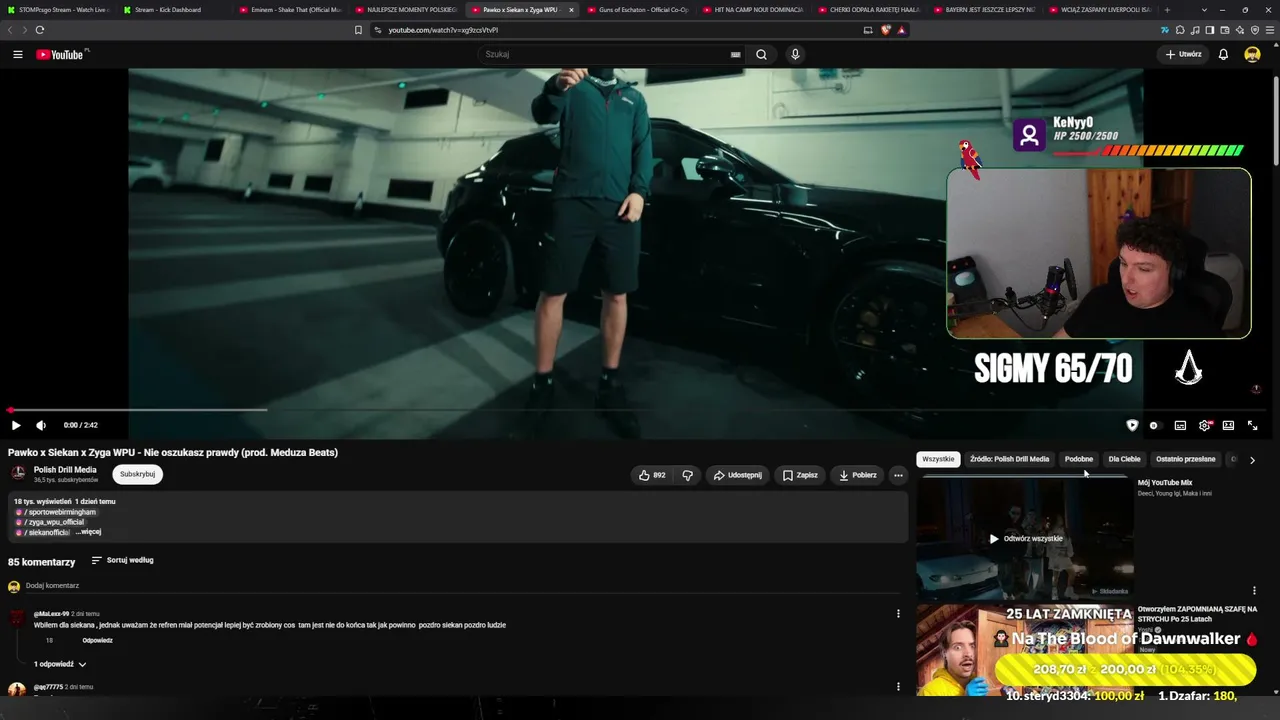Open account avatar menu

coord(1252,54)
